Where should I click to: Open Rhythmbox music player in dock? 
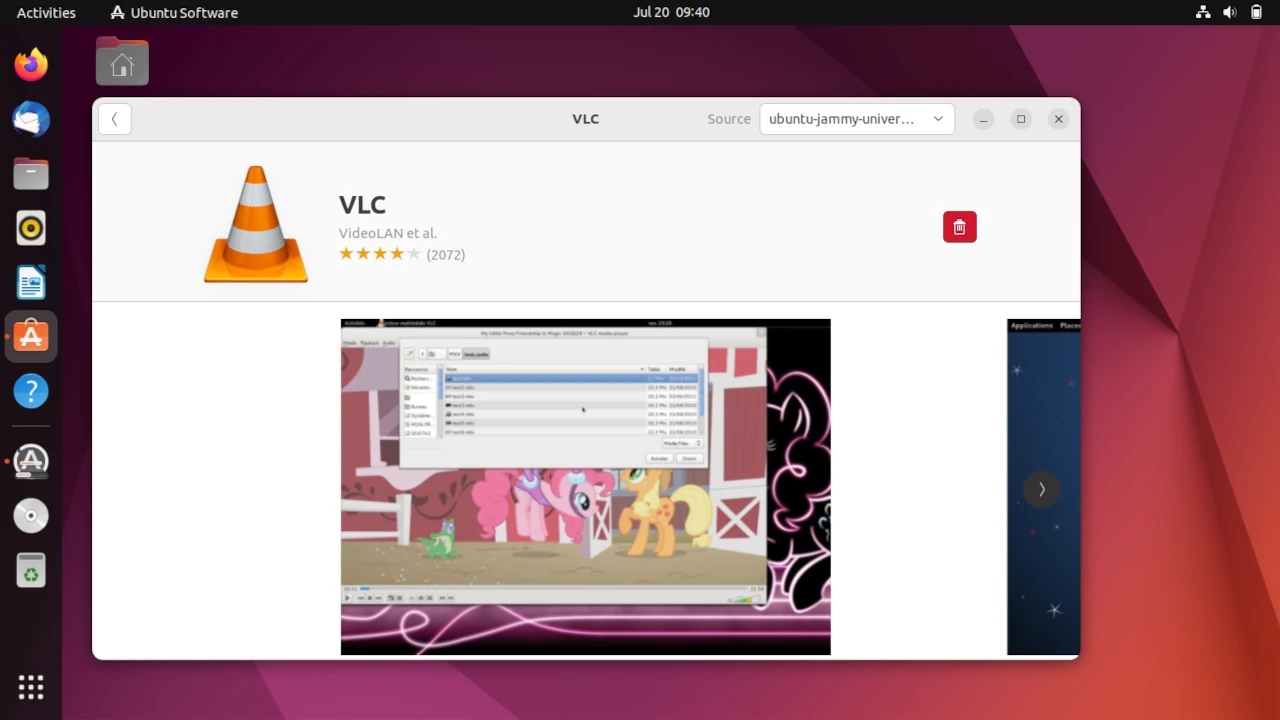pyautogui.click(x=31, y=228)
